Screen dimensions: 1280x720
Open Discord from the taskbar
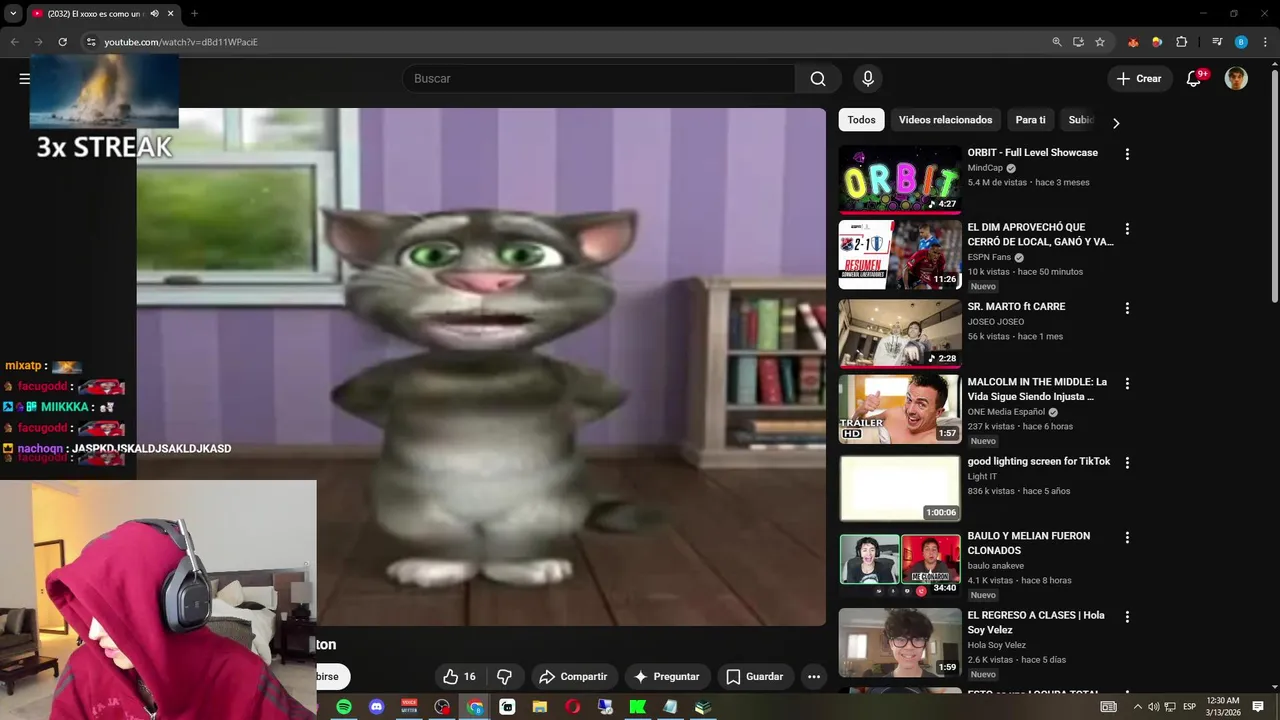pos(376,707)
